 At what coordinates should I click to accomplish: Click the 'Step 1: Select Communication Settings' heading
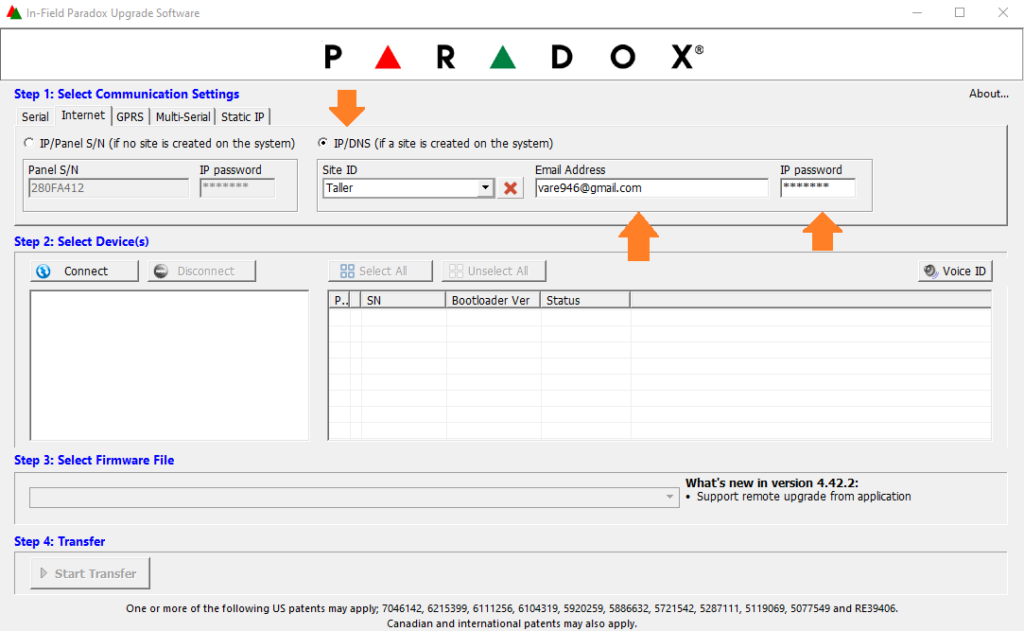tap(127, 94)
